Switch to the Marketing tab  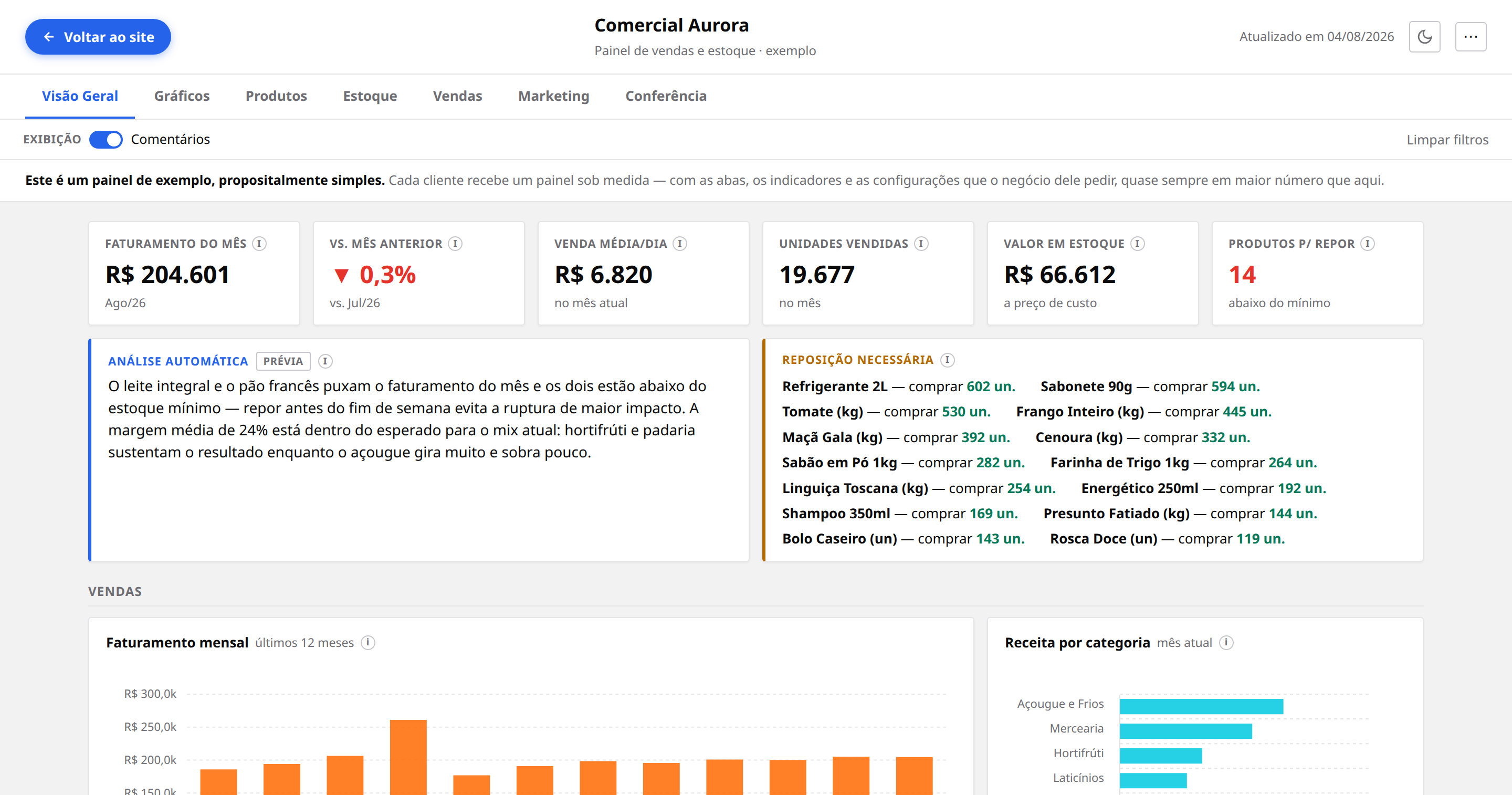pyautogui.click(x=553, y=96)
